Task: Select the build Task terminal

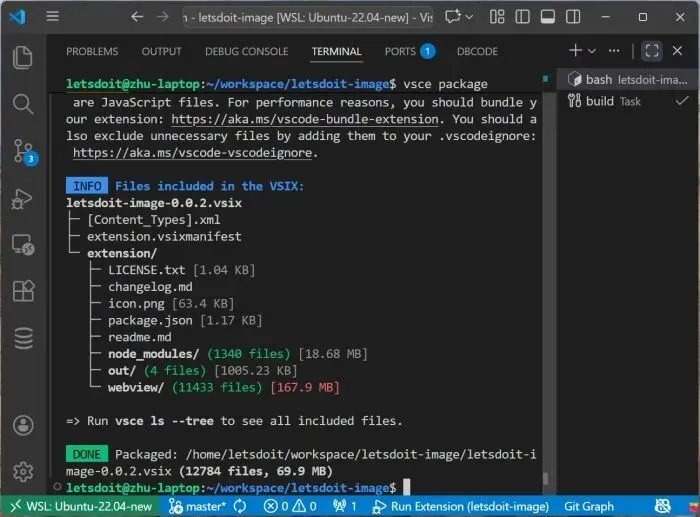Action: coord(628,101)
